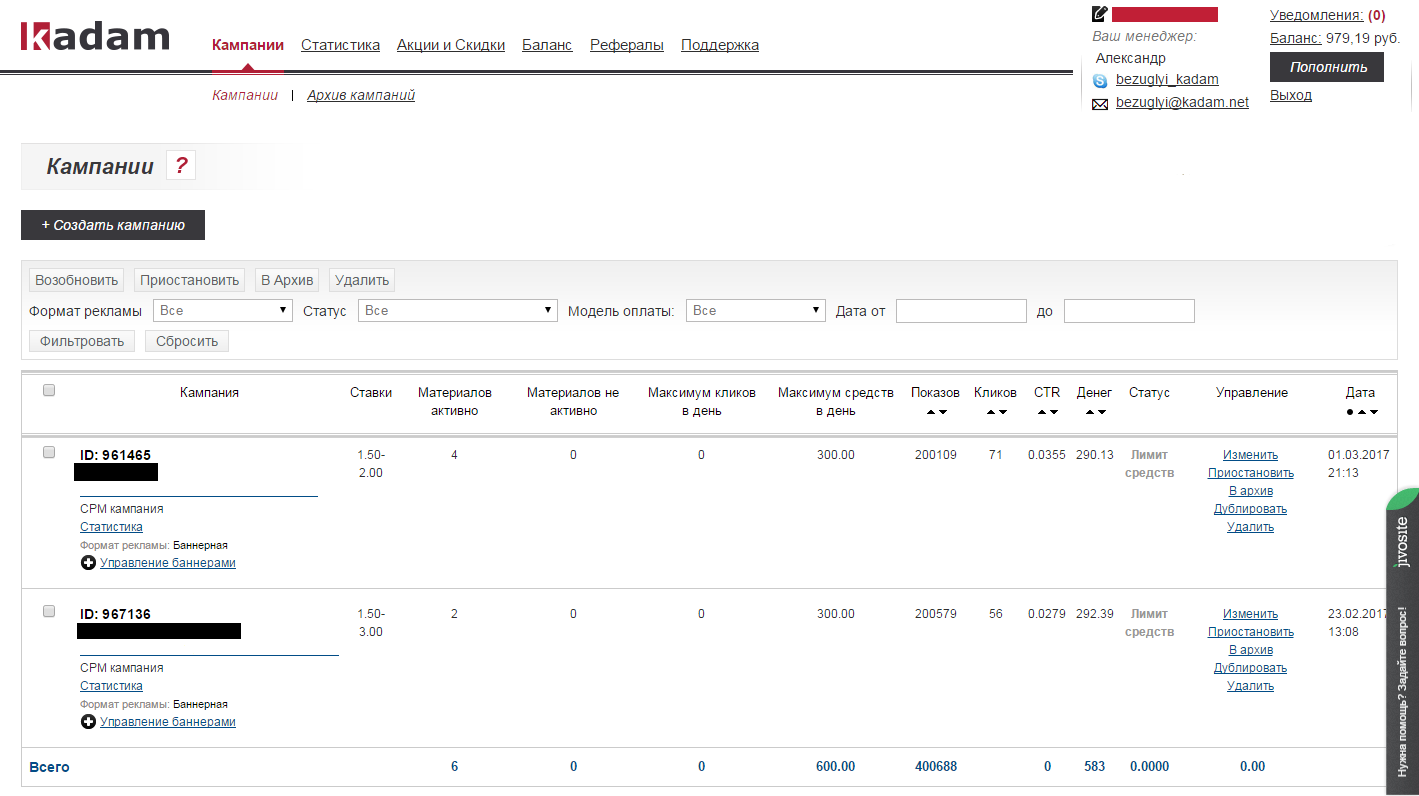Open the Формат рекламы dropdown
The image size is (1419, 796).
tap(222, 311)
